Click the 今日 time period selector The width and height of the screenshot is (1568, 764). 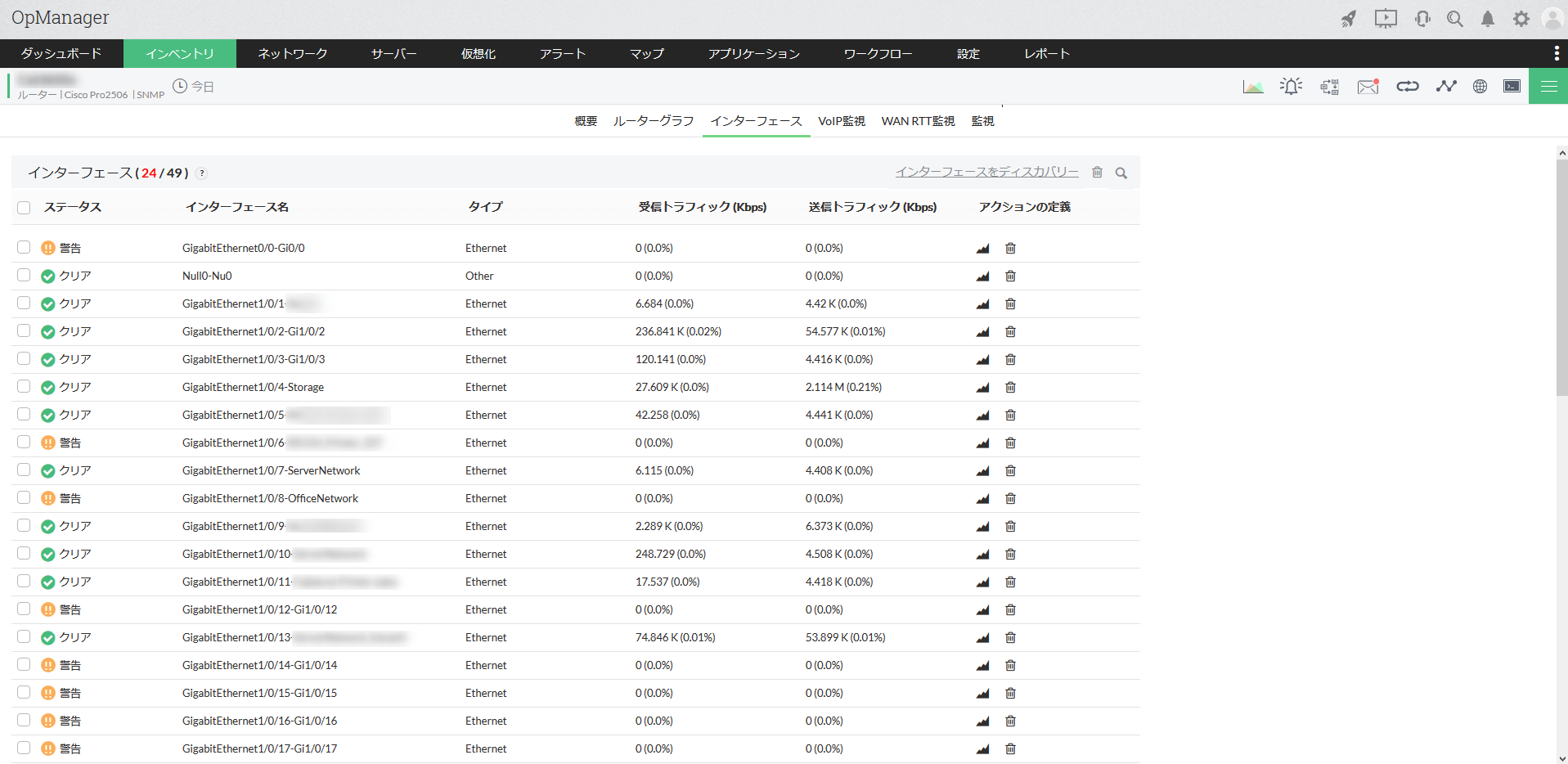(x=193, y=86)
